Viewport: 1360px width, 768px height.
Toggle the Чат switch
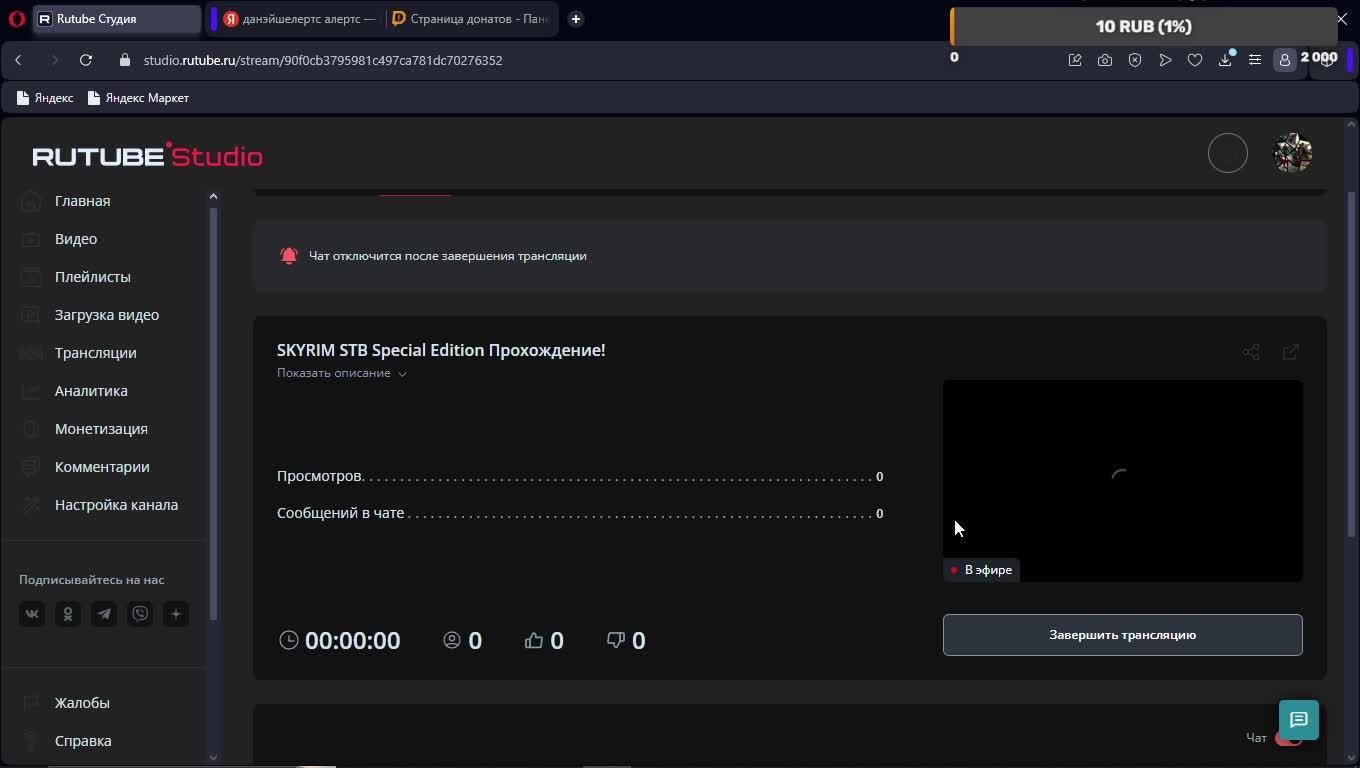pos(1288,738)
